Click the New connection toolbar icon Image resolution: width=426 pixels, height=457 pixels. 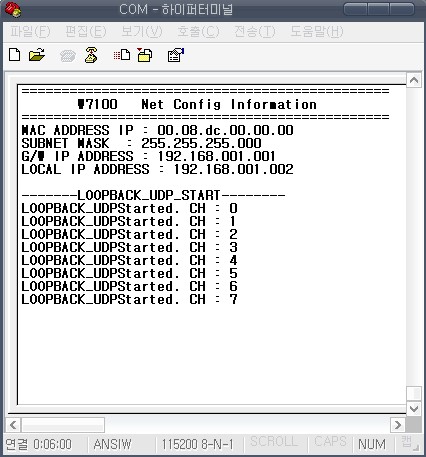[14, 55]
